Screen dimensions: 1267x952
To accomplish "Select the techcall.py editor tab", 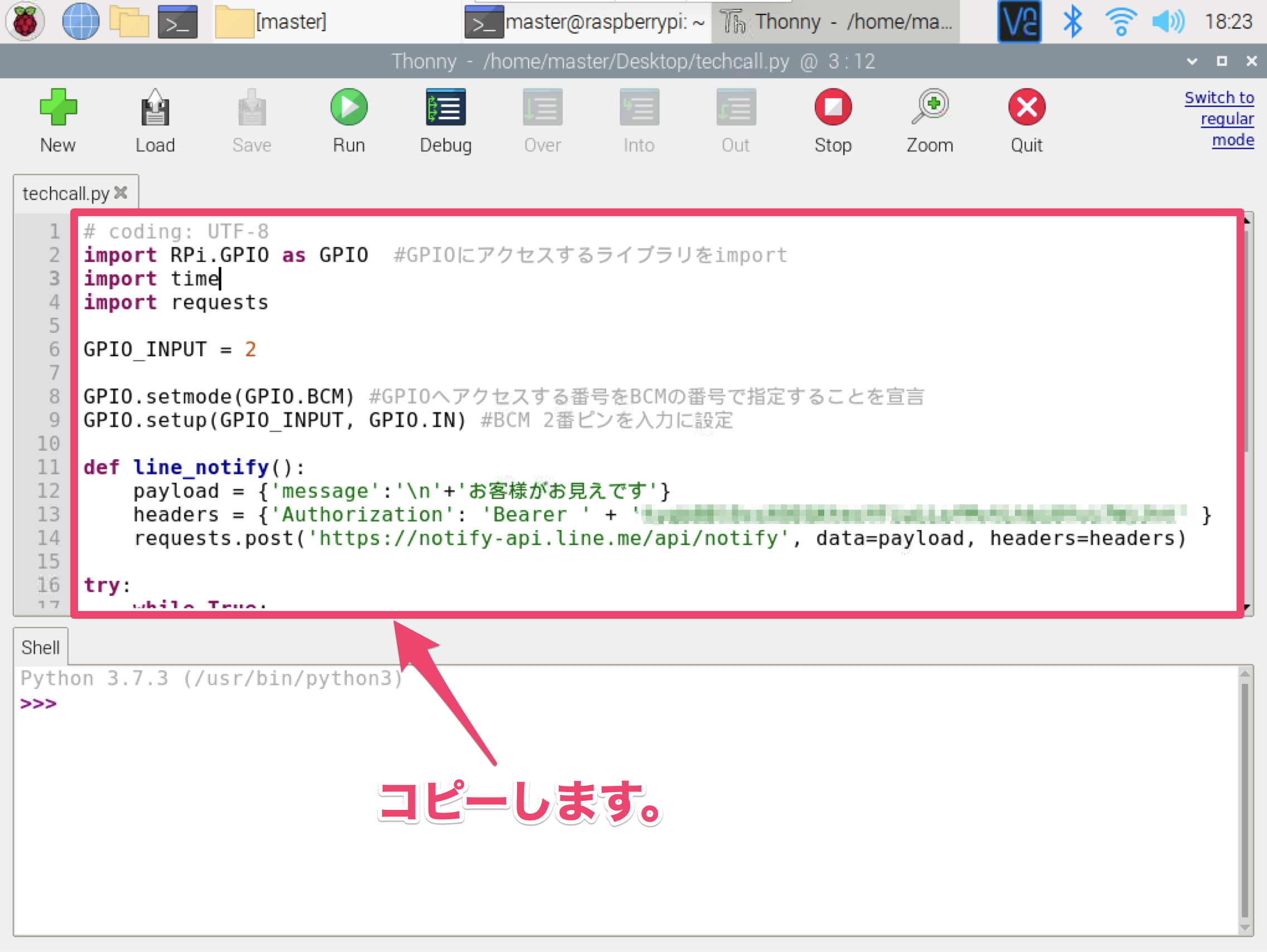I will coord(65,193).
